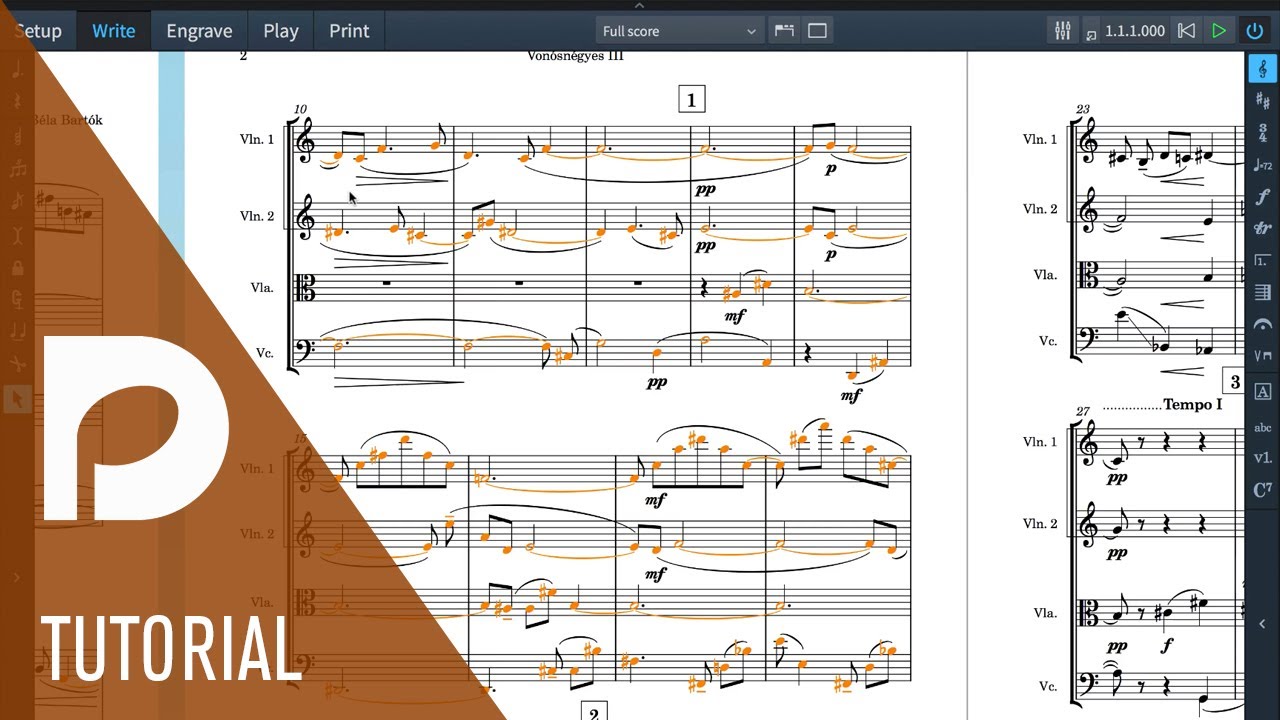The width and height of the screenshot is (1280, 720).
Task: Switch to Write mode tab
Action: click(114, 31)
